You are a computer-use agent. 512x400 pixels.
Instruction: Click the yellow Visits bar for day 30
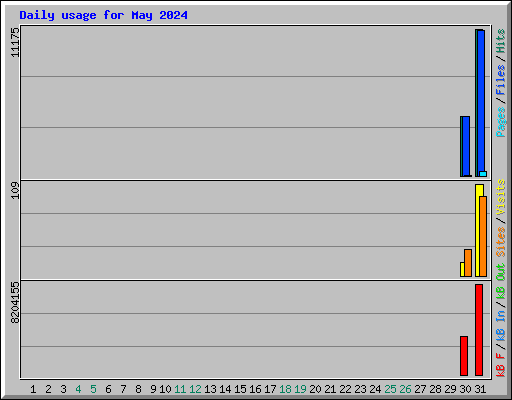click(462, 269)
